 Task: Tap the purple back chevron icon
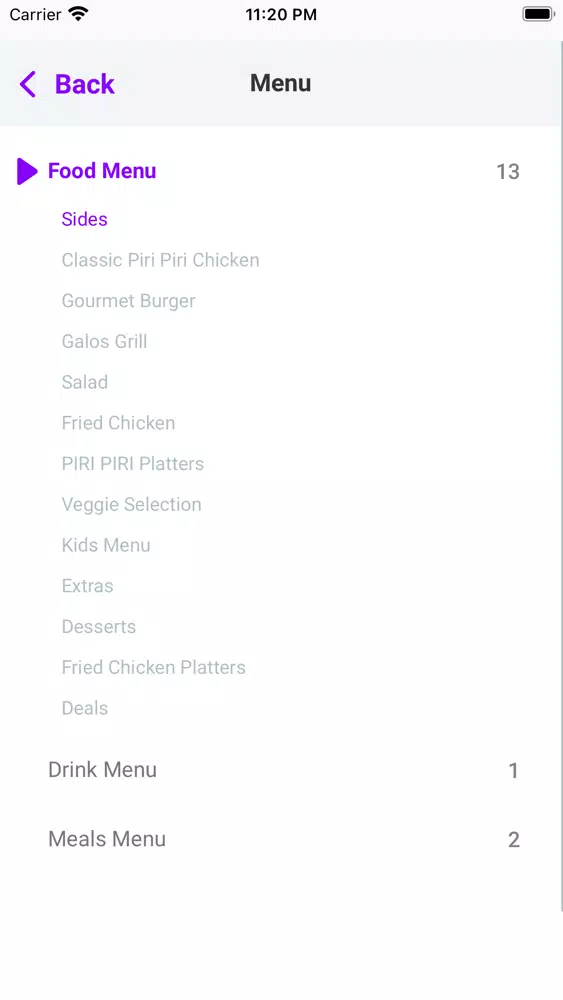pyautogui.click(x=27, y=84)
